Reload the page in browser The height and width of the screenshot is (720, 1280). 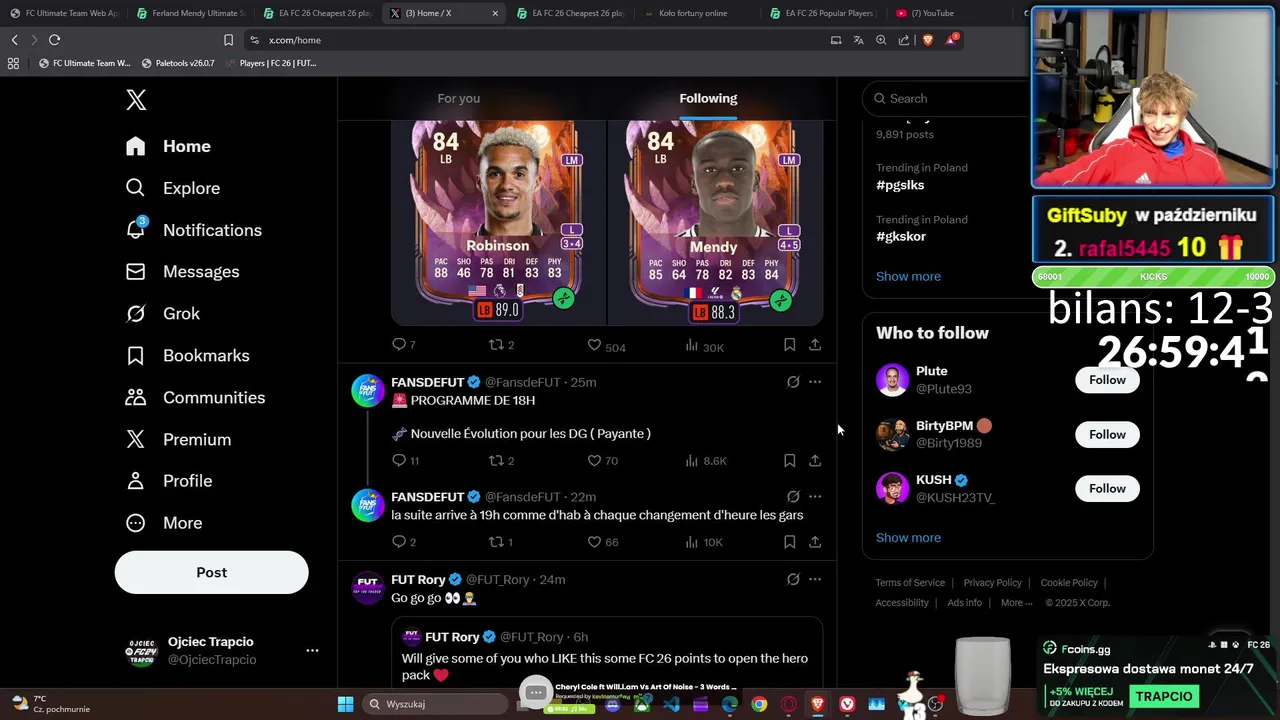click(x=54, y=40)
